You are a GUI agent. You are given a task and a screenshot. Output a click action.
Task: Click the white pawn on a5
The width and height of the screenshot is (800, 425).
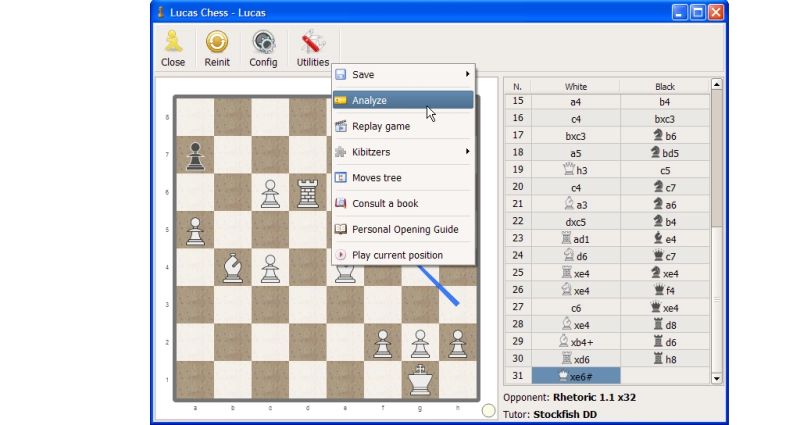click(195, 231)
